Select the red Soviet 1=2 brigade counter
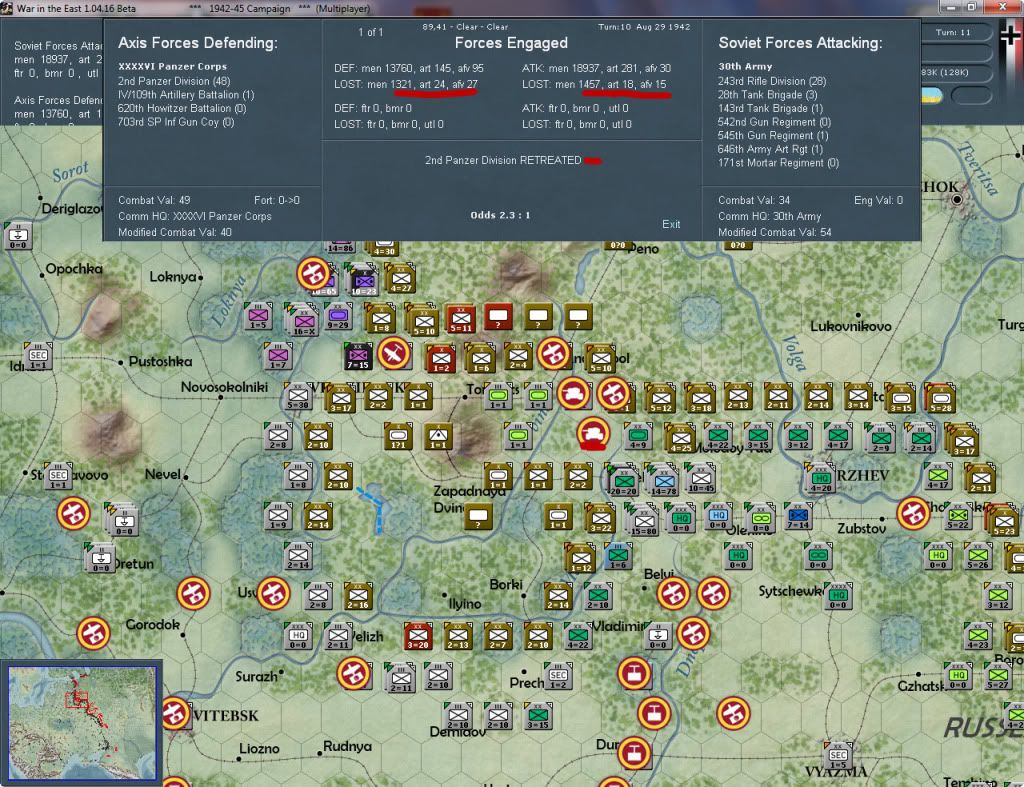Screen dimensions: 1024x787 tap(441, 359)
